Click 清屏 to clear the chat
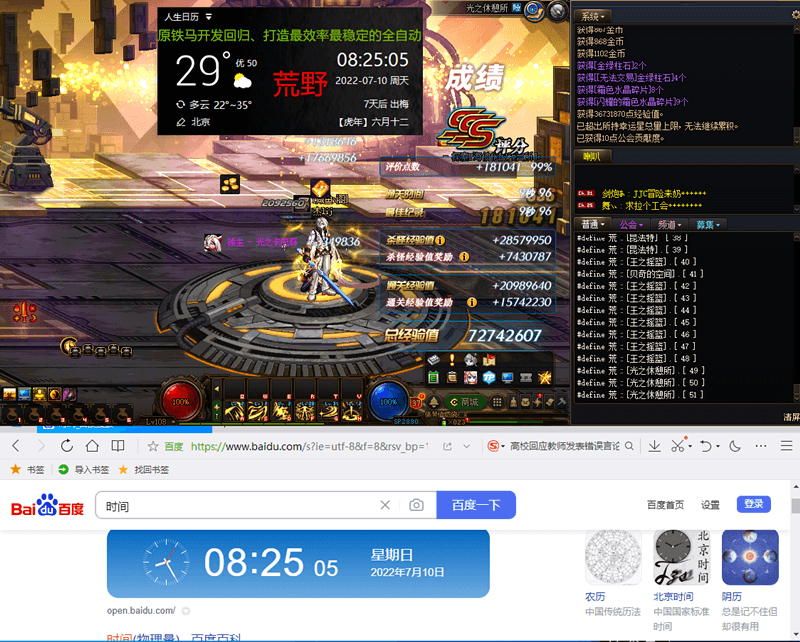Viewport: 800px width, 642px height. (x=791, y=417)
